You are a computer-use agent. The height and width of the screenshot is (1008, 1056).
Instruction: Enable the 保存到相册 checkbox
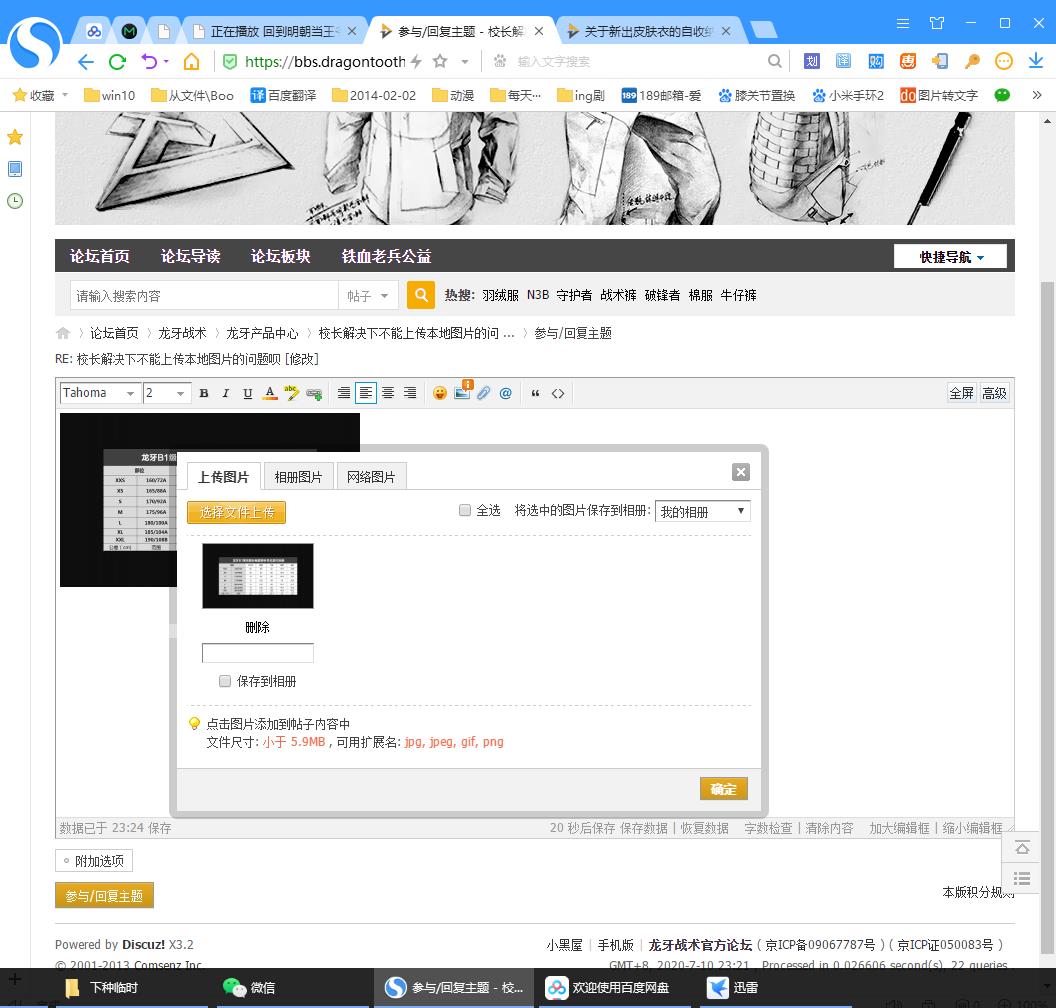pyautogui.click(x=225, y=681)
